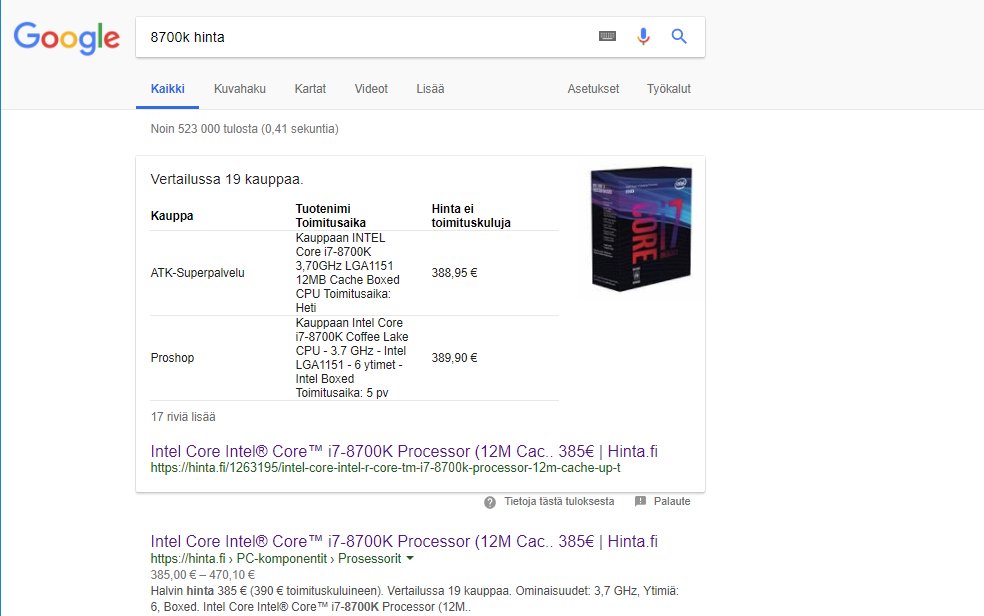Screen dimensions: 984x616
Task: Submit search with magnifying glass icon
Action: [679, 36]
